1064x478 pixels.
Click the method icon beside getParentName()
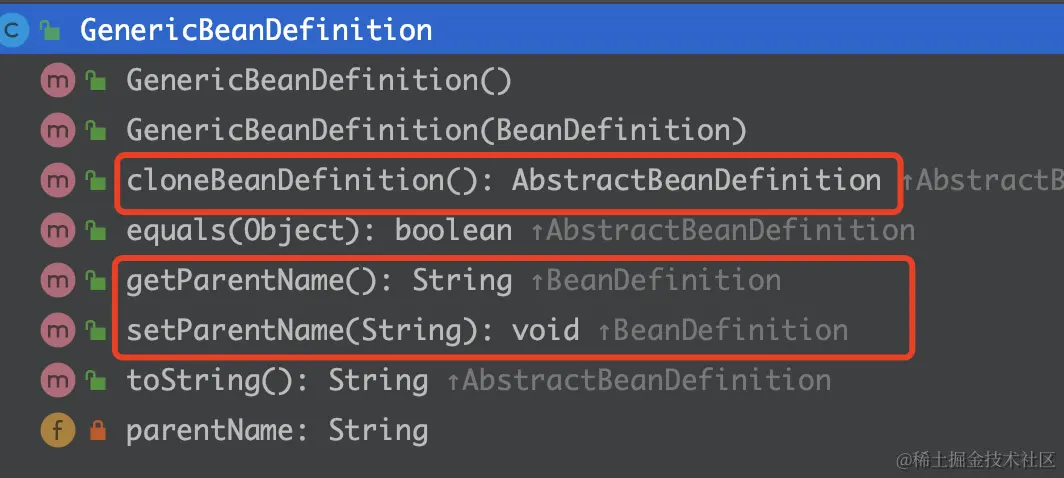pyautogui.click(x=58, y=281)
